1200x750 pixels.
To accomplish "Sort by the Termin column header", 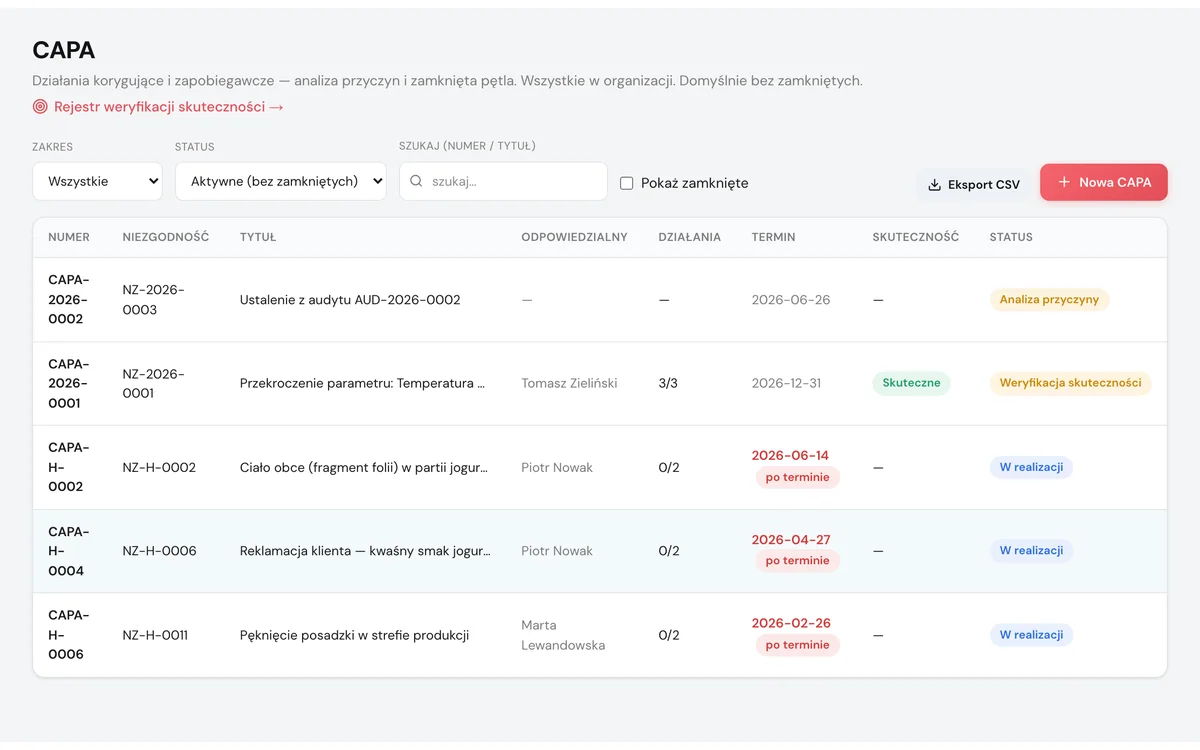I will point(773,237).
